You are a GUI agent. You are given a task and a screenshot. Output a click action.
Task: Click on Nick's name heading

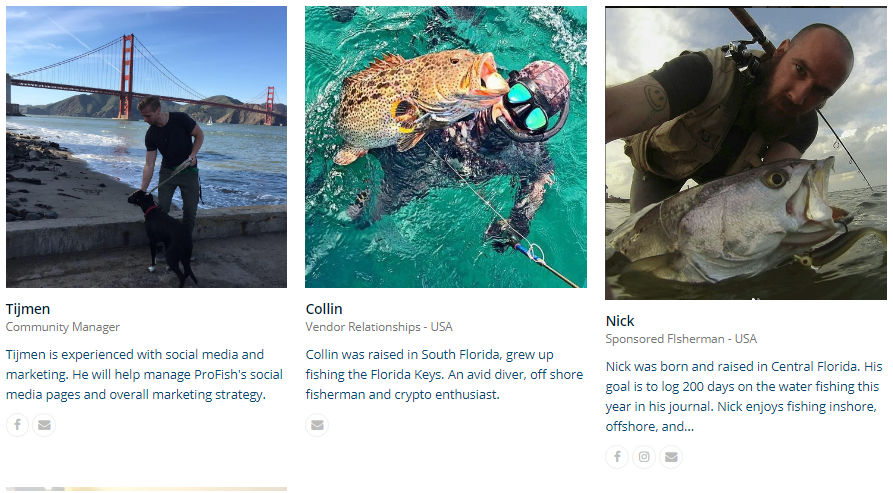click(620, 321)
